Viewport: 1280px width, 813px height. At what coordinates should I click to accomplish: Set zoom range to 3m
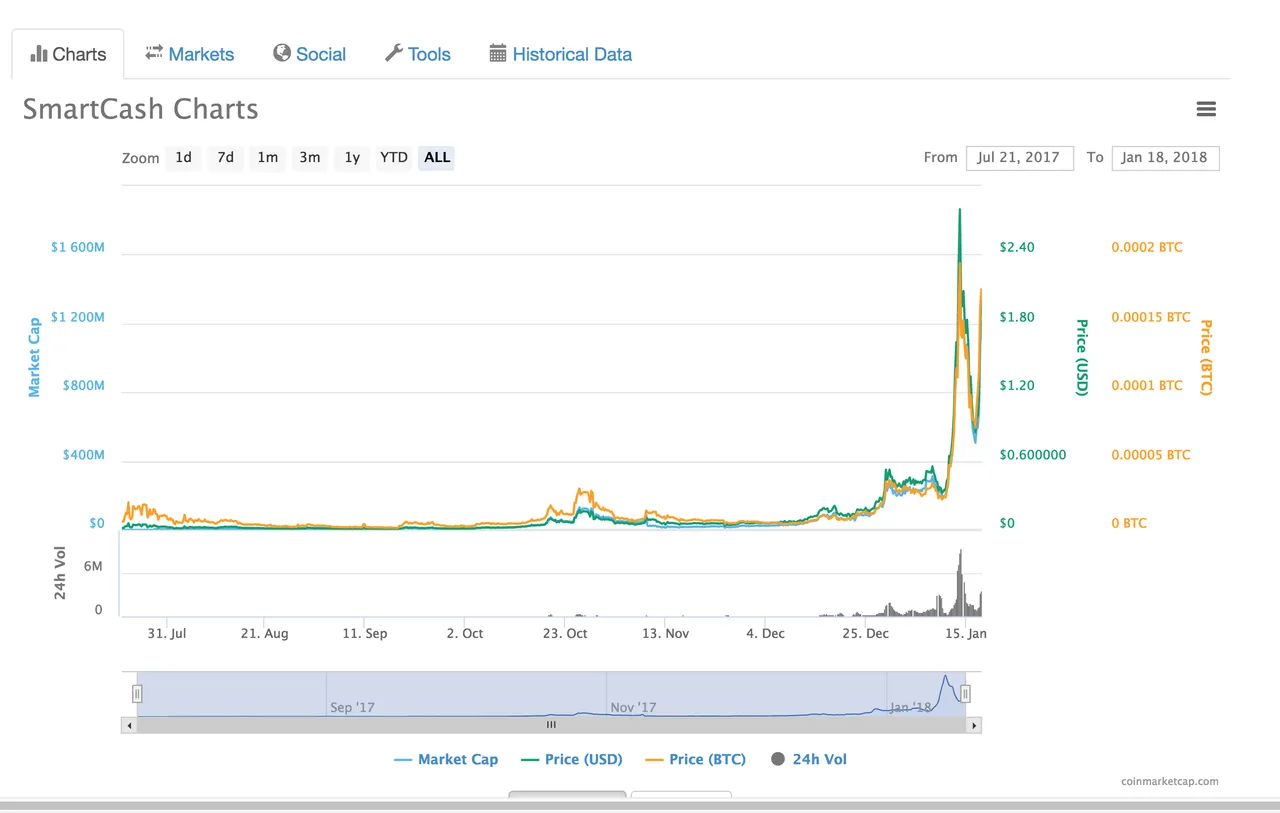coord(310,157)
